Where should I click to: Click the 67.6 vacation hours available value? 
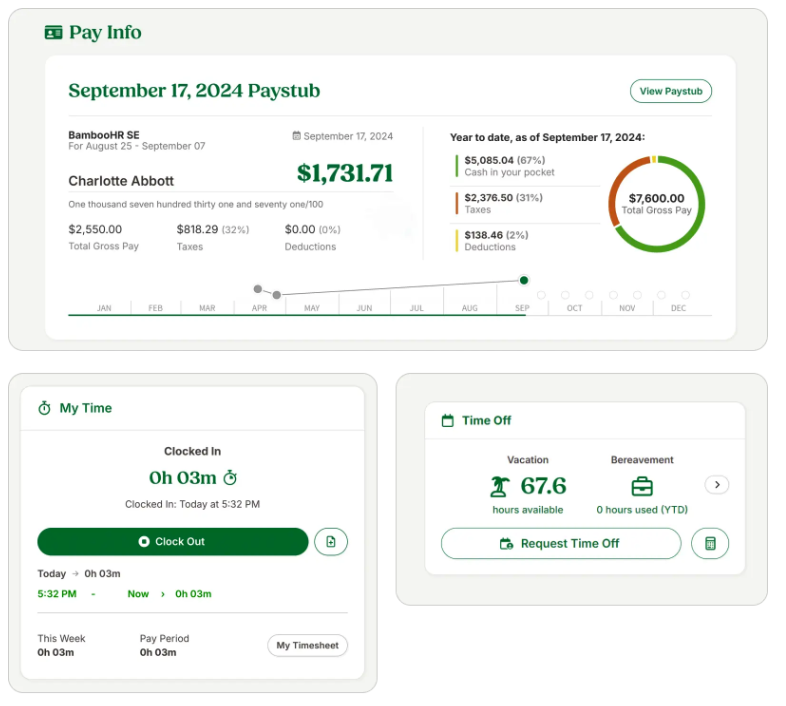[x=543, y=486]
